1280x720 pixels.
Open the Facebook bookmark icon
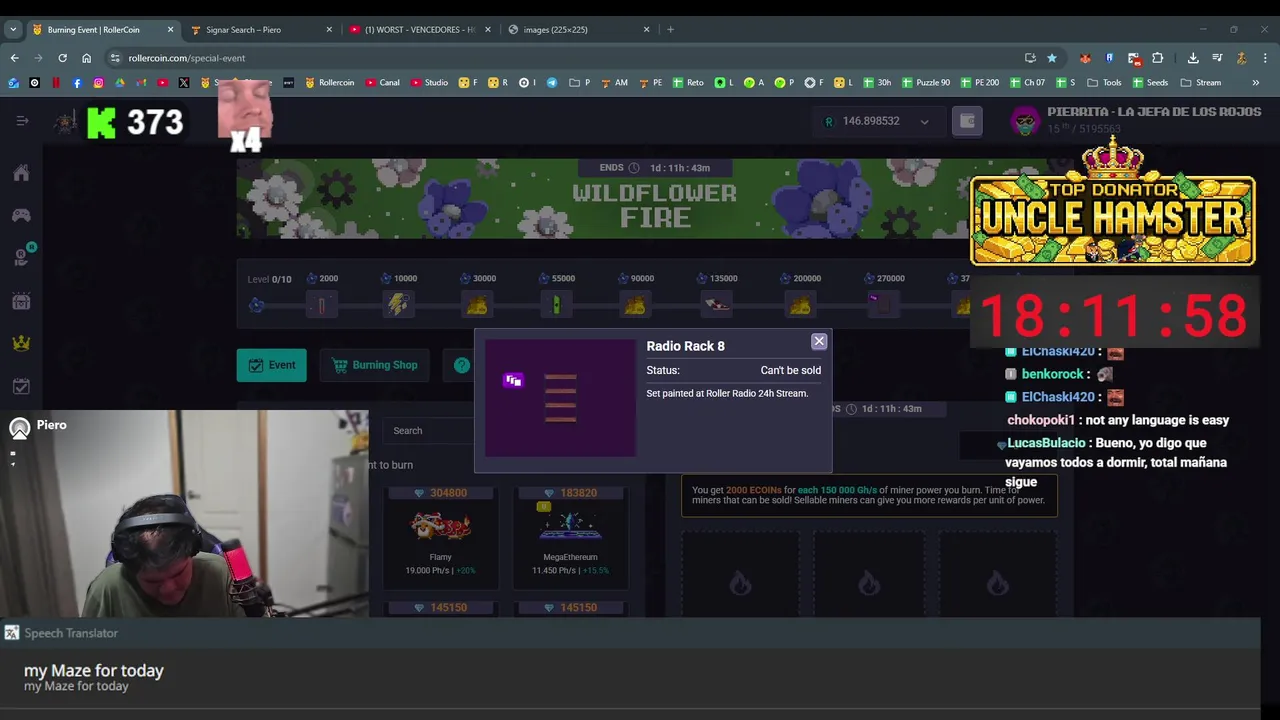click(77, 82)
